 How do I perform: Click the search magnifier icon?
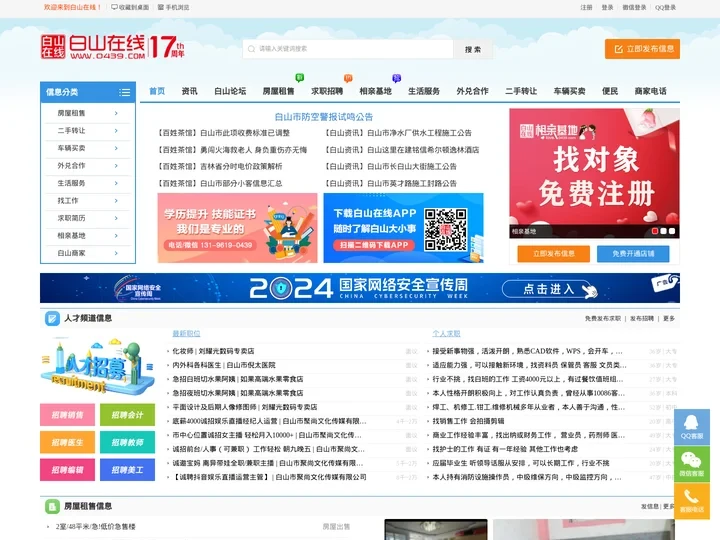(251, 49)
